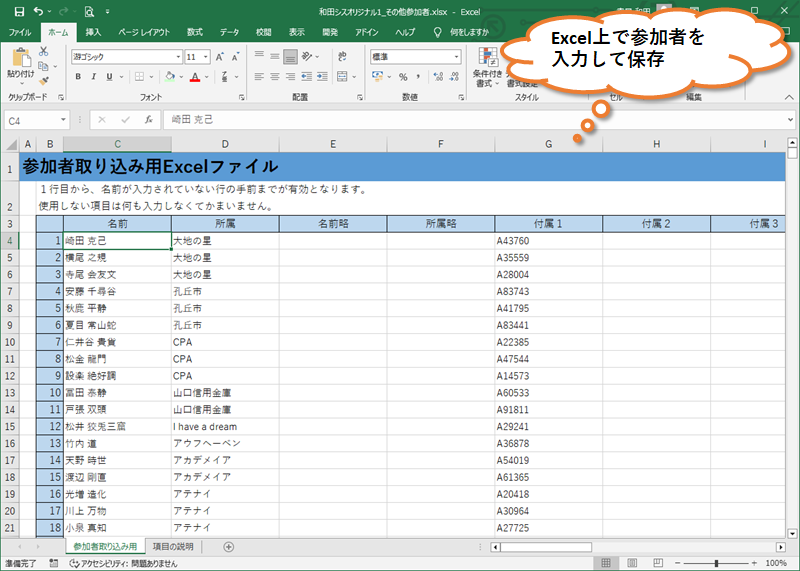Open print preview from the quick access toolbar
Image resolution: width=800 pixels, height=571 pixels.
tap(89, 11)
